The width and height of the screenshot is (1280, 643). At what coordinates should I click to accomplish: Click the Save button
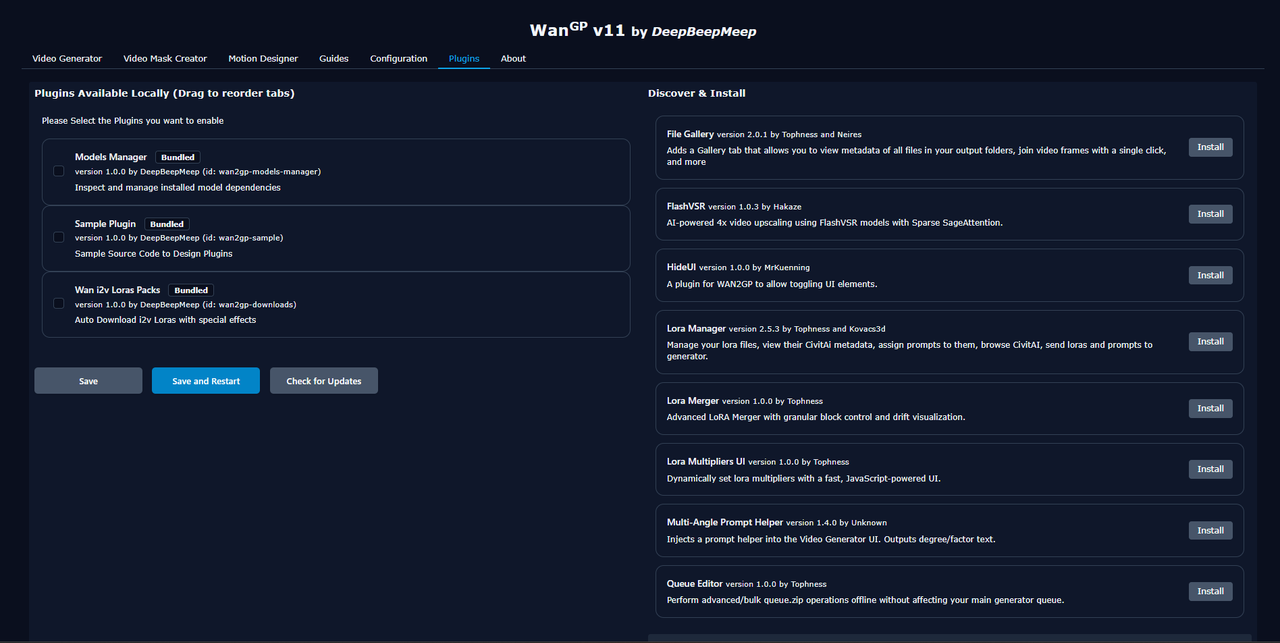click(x=88, y=381)
